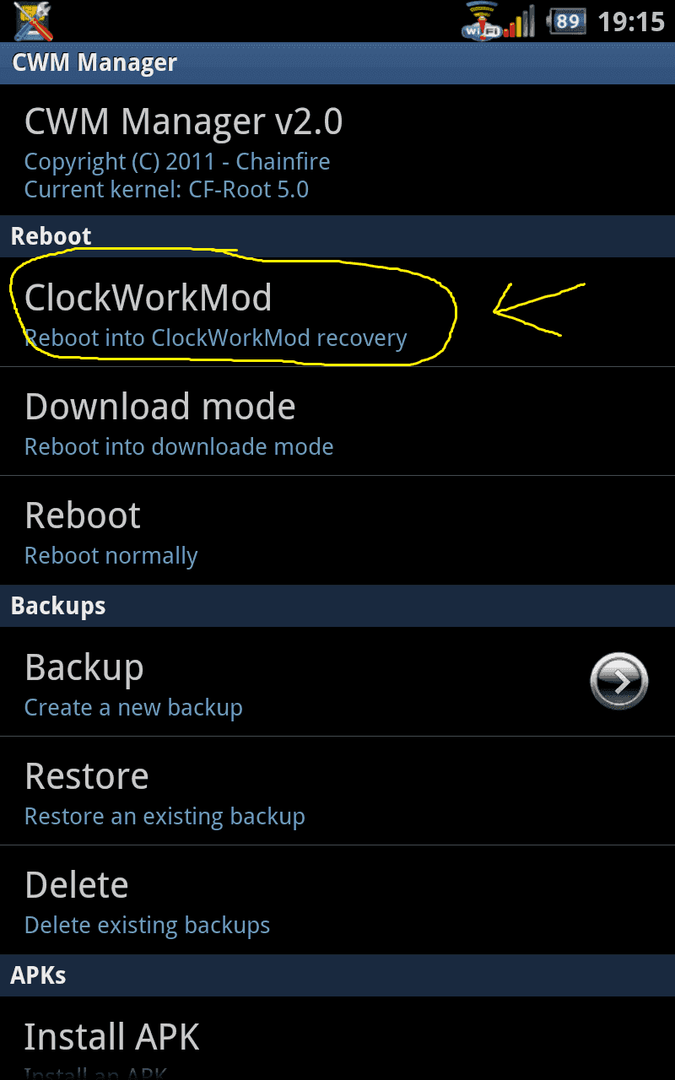Screen dimensions: 675x1080
Task: Open the Backup arrow chevron icon
Action: point(619,681)
